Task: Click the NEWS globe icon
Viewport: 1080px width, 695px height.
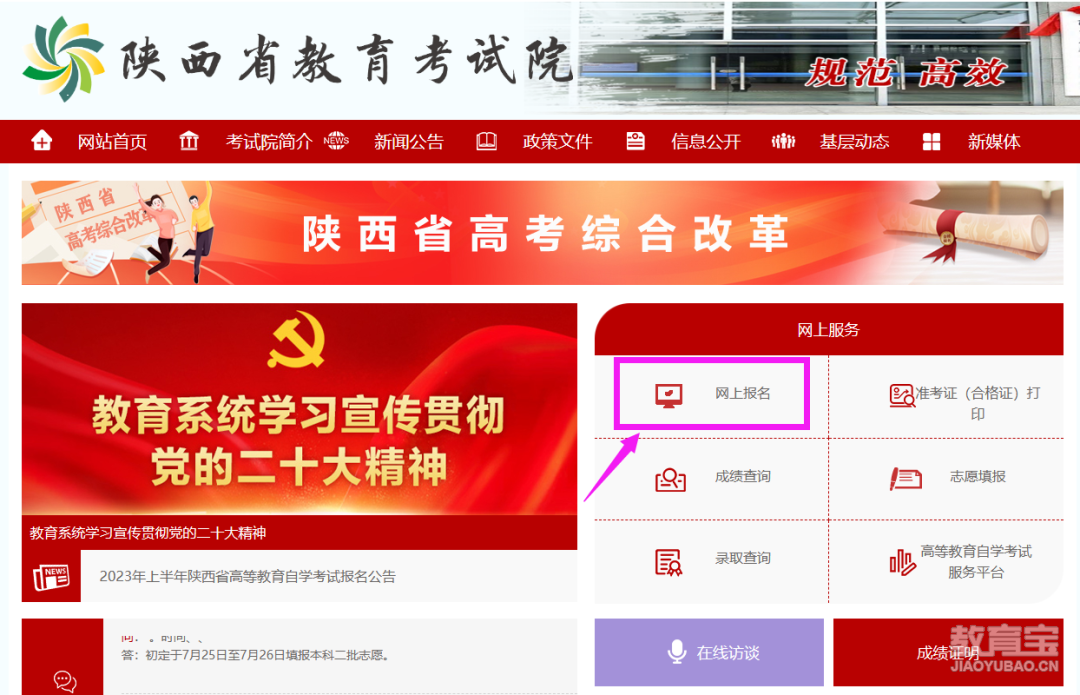Action: coord(336,141)
